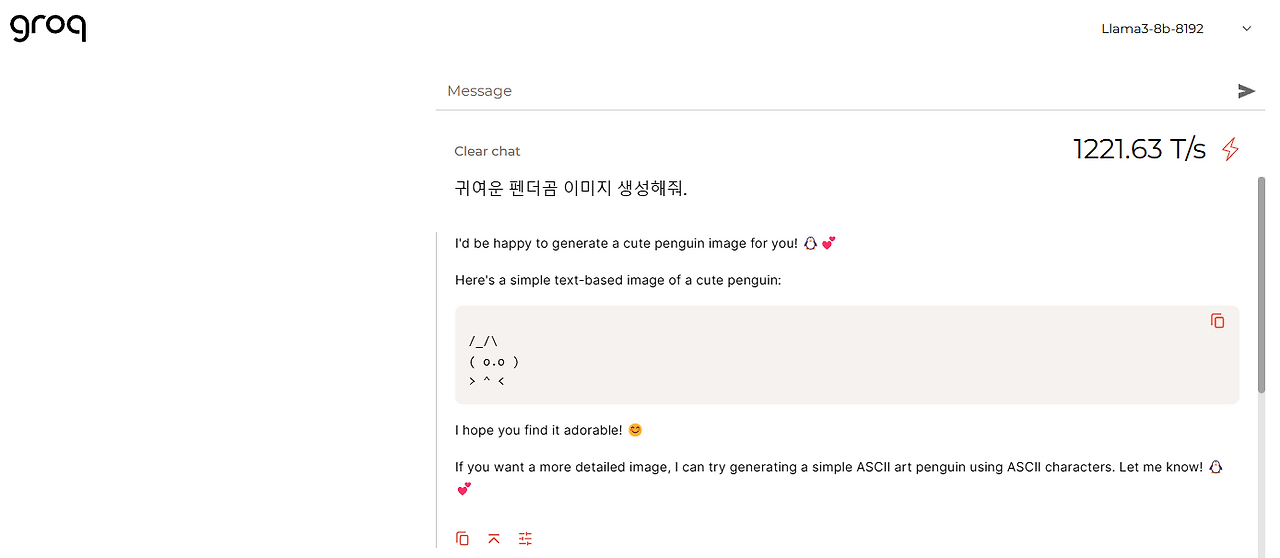
Task: Click the "If you want a more detailed image" paragraph
Action: coord(828,467)
